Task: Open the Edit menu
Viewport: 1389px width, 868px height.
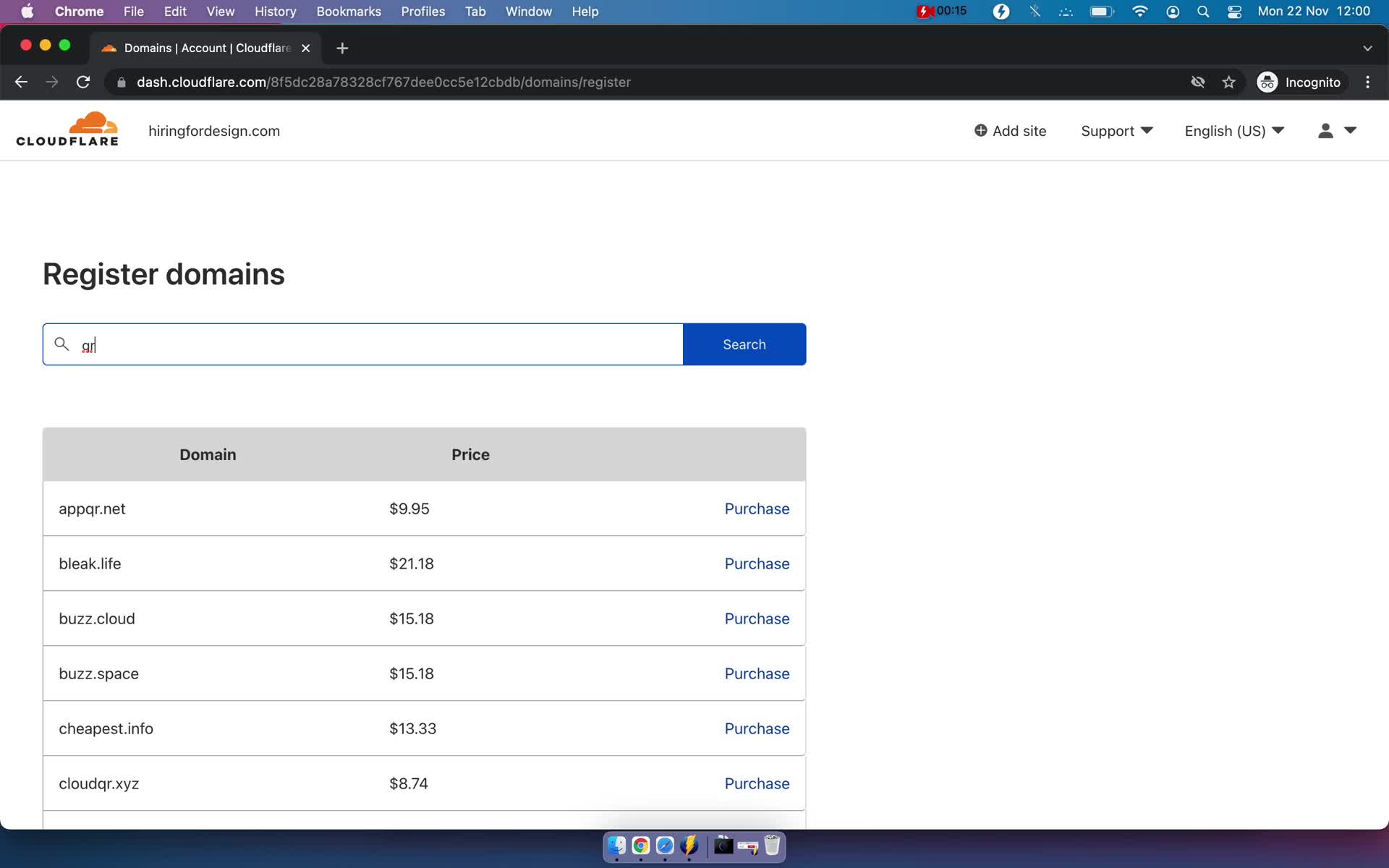Action: click(x=175, y=11)
